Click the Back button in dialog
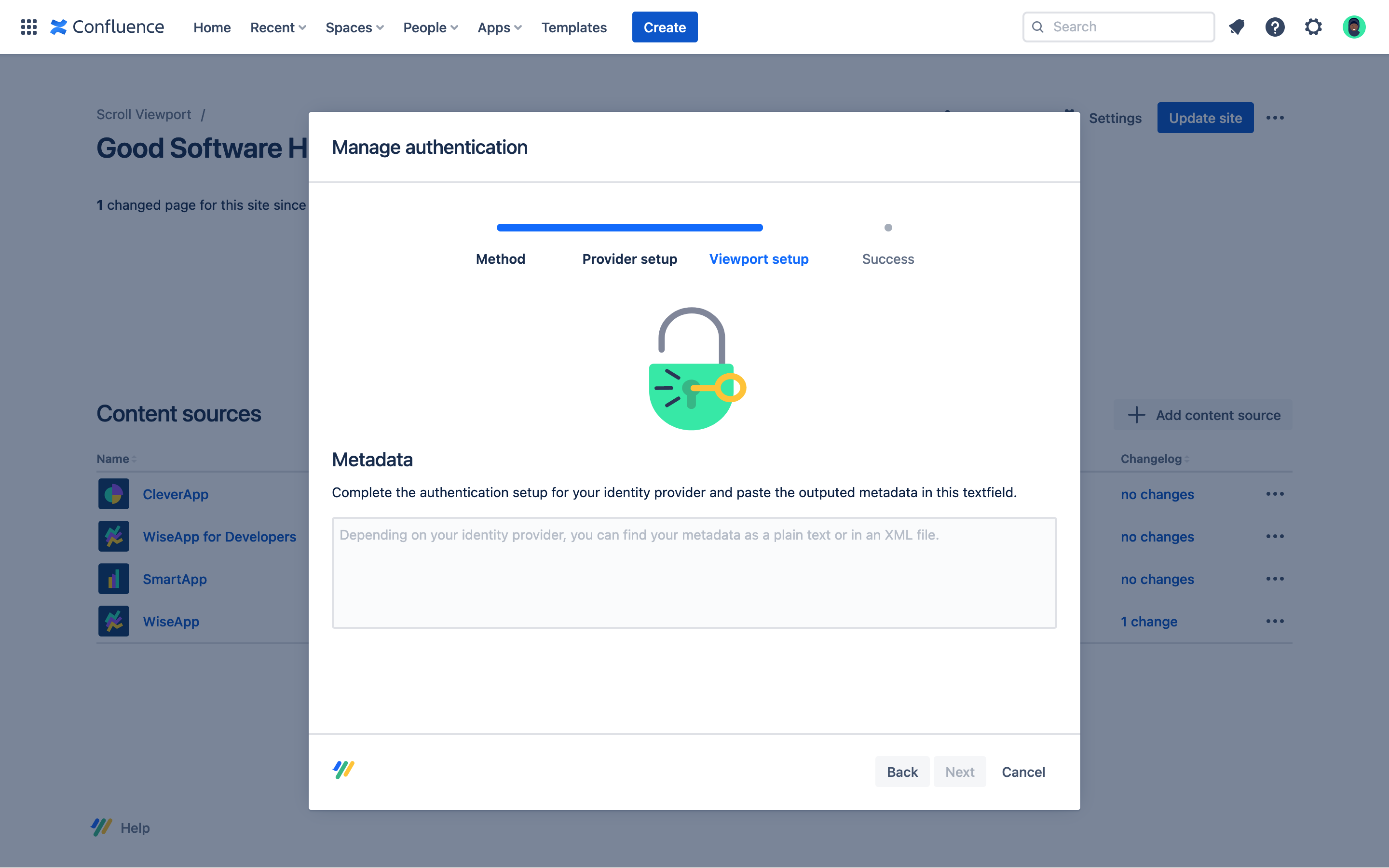The width and height of the screenshot is (1389, 868). coord(902,771)
